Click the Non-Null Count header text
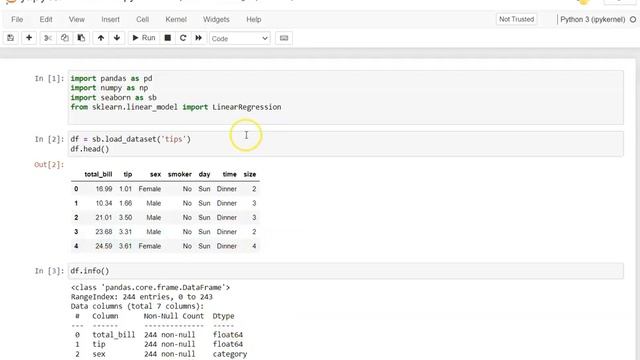Screen dimensions: 640x360 (173, 316)
